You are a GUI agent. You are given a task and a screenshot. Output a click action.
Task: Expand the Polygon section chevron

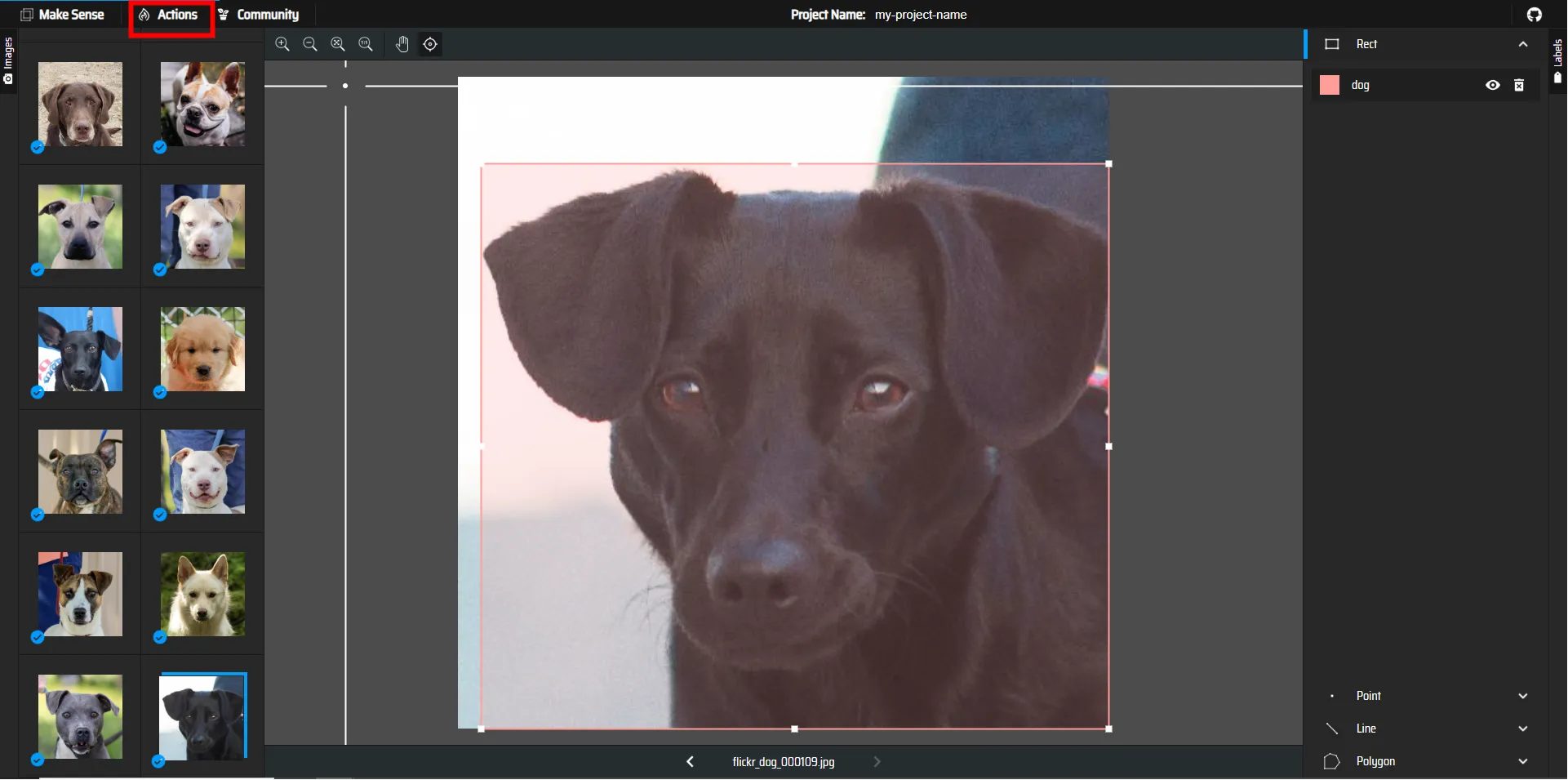1523,761
